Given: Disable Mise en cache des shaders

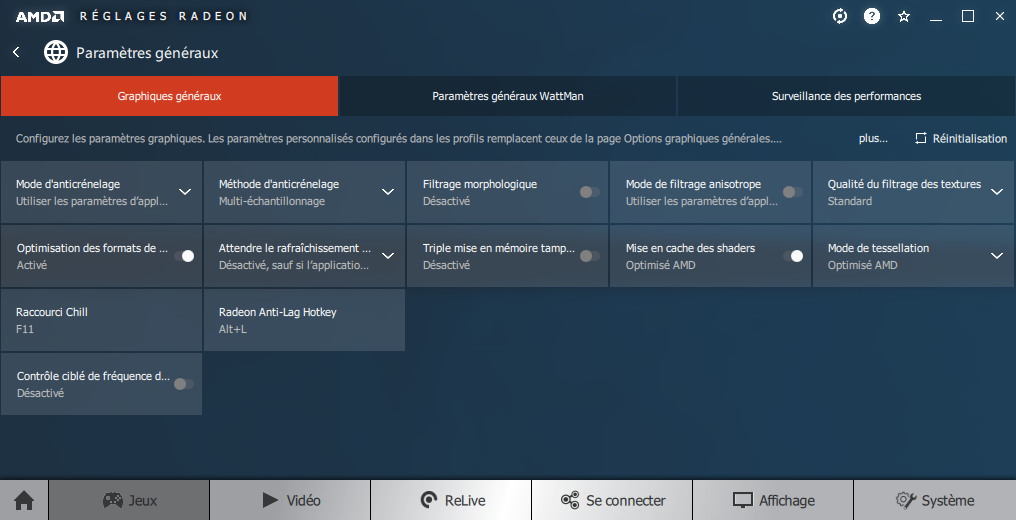Looking at the screenshot, I should [x=792, y=256].
